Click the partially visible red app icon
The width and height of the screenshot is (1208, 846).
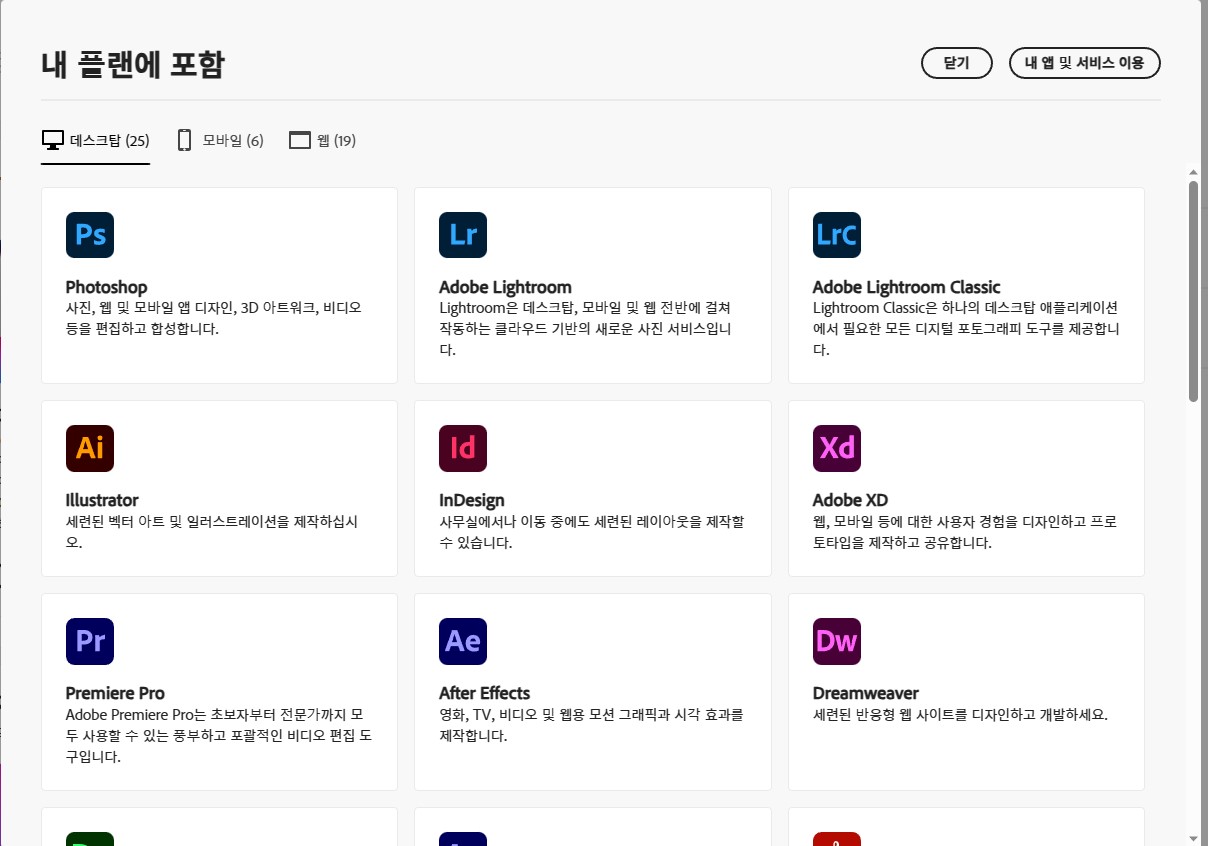coord(836,840)
